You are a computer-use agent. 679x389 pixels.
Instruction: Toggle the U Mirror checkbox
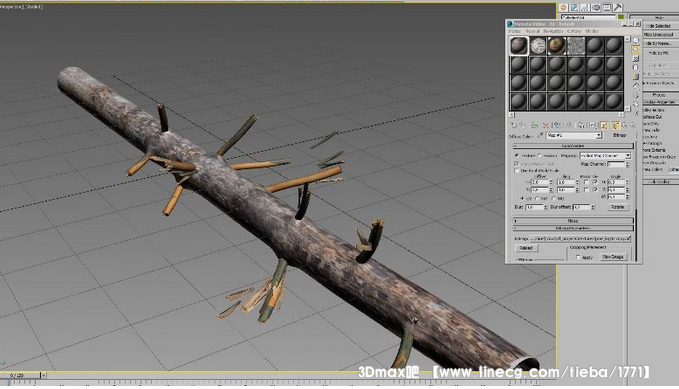point(586,182)
